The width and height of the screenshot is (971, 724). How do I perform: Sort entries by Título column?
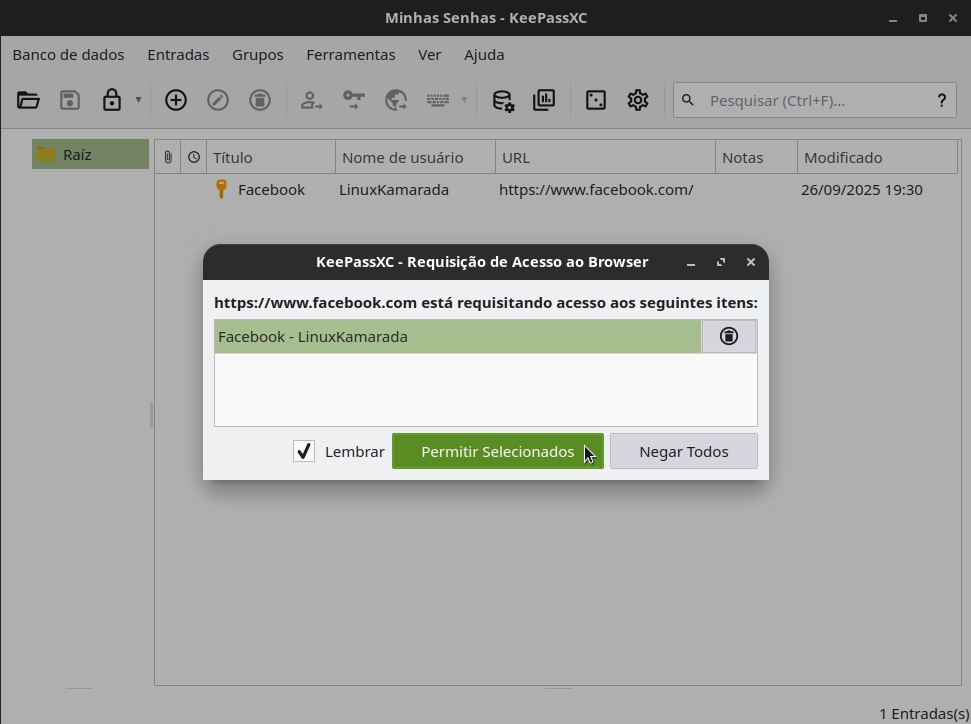271,157
